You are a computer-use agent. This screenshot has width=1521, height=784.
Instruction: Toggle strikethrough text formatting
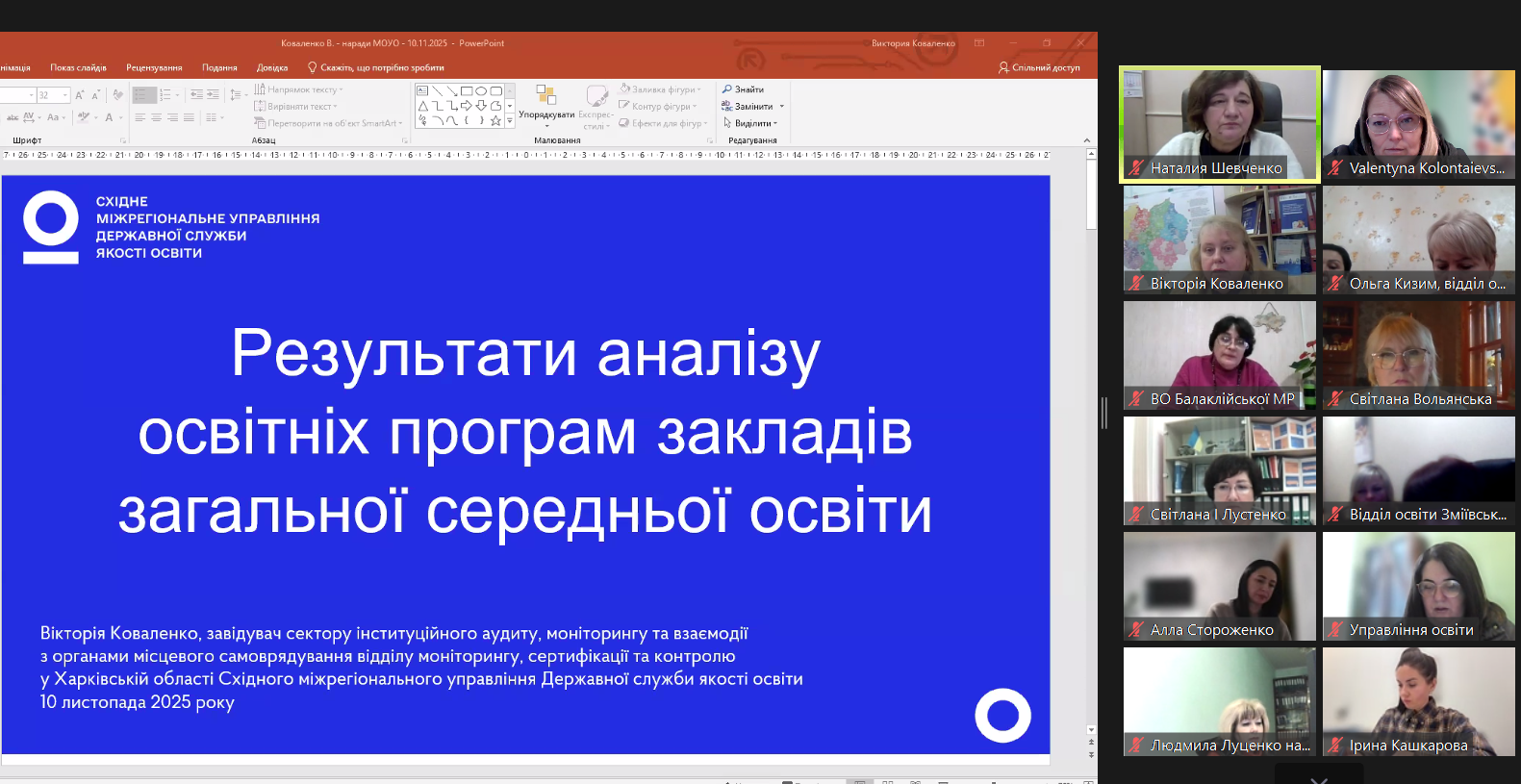pyautogui.click(x=13, y=117)
